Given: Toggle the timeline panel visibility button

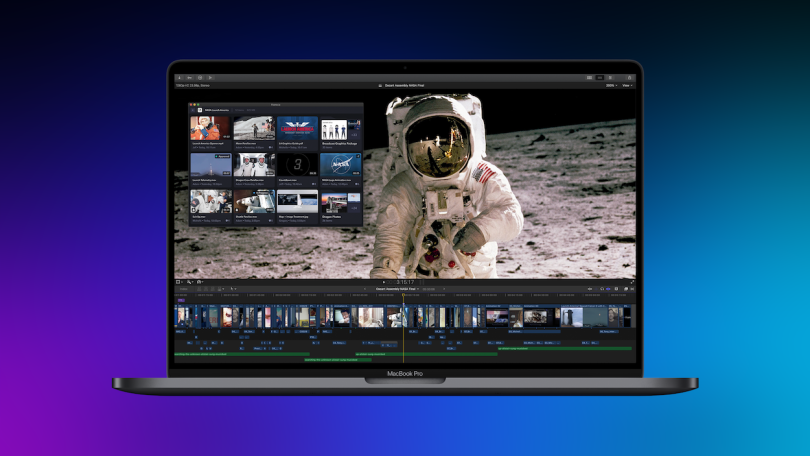Looking at the screenshot, I should coord(601,77).
